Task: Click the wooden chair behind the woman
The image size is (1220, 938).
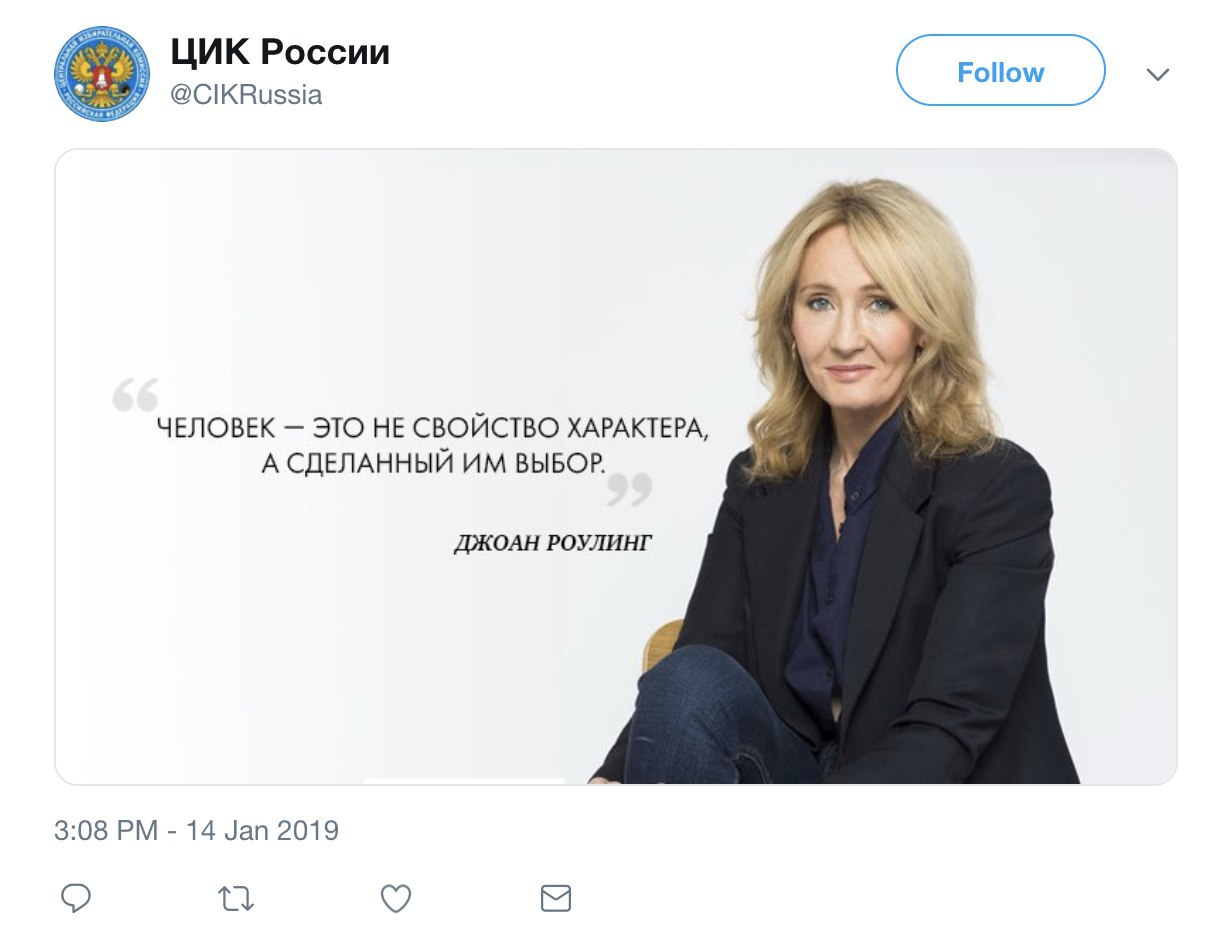Action: pos(662,642)
